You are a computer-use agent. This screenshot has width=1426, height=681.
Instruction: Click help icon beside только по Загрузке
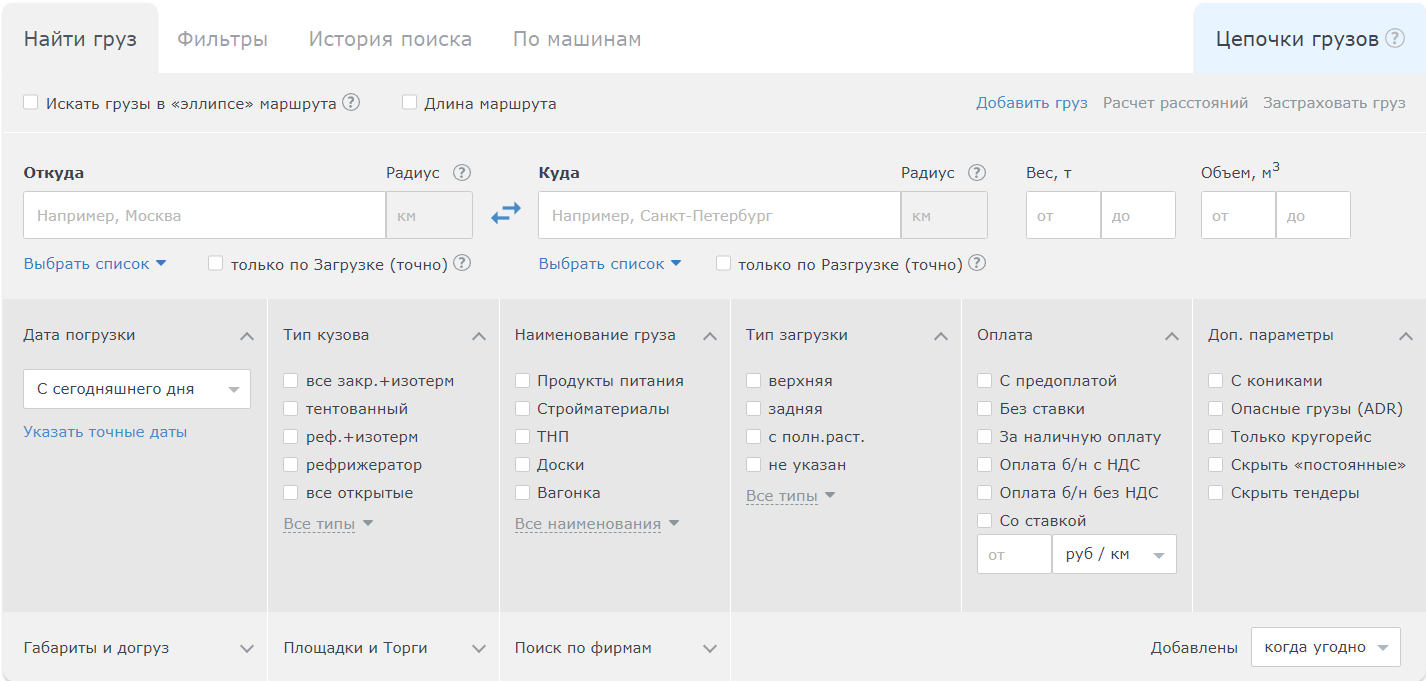462,264
